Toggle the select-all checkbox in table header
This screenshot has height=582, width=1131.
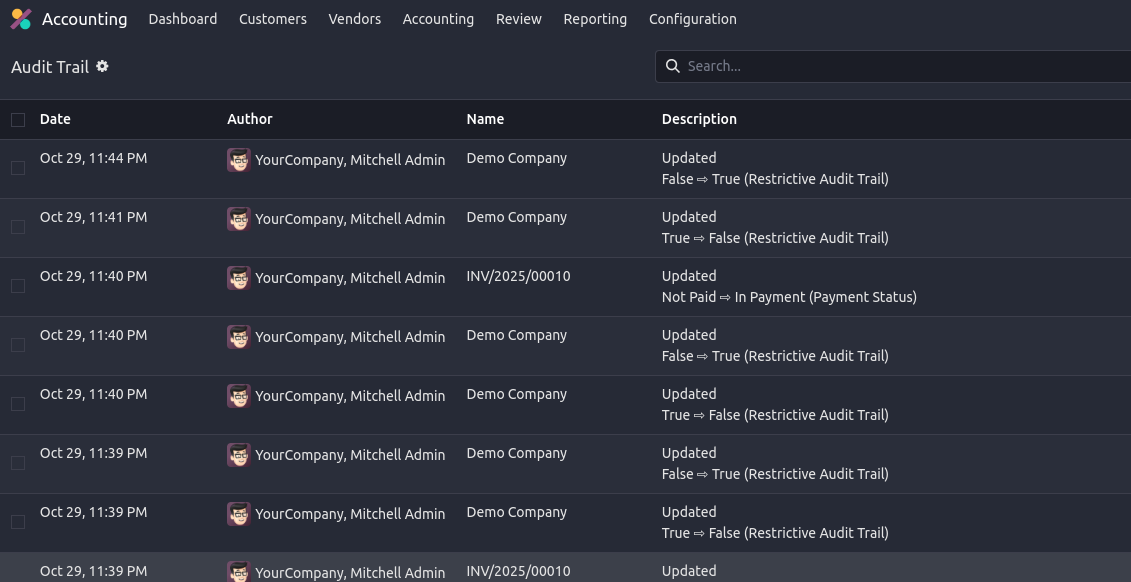point(18,120)
